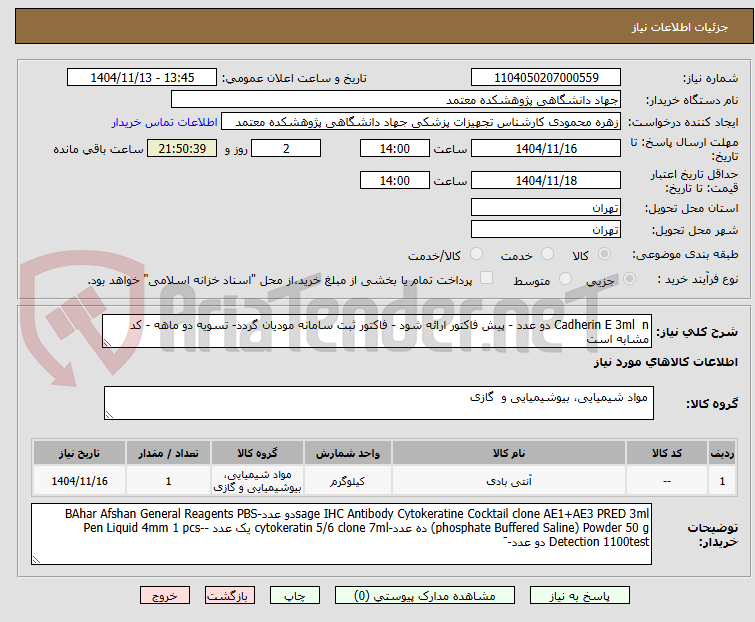Click the تاریخ نیاز column header

tap(79, 453)
